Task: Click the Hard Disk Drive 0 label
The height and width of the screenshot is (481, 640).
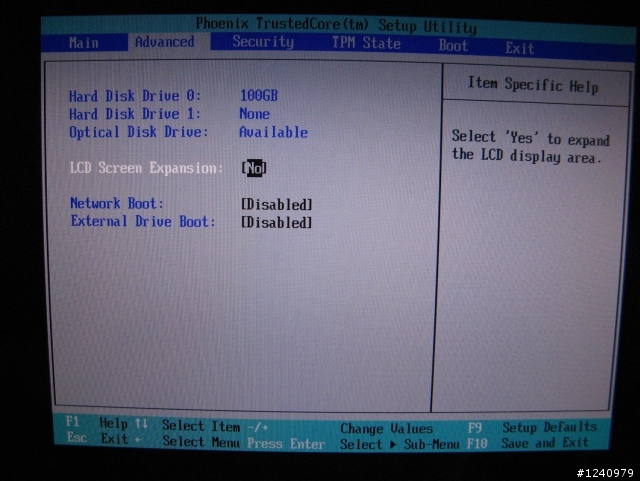Action: [x=135, y=96]
